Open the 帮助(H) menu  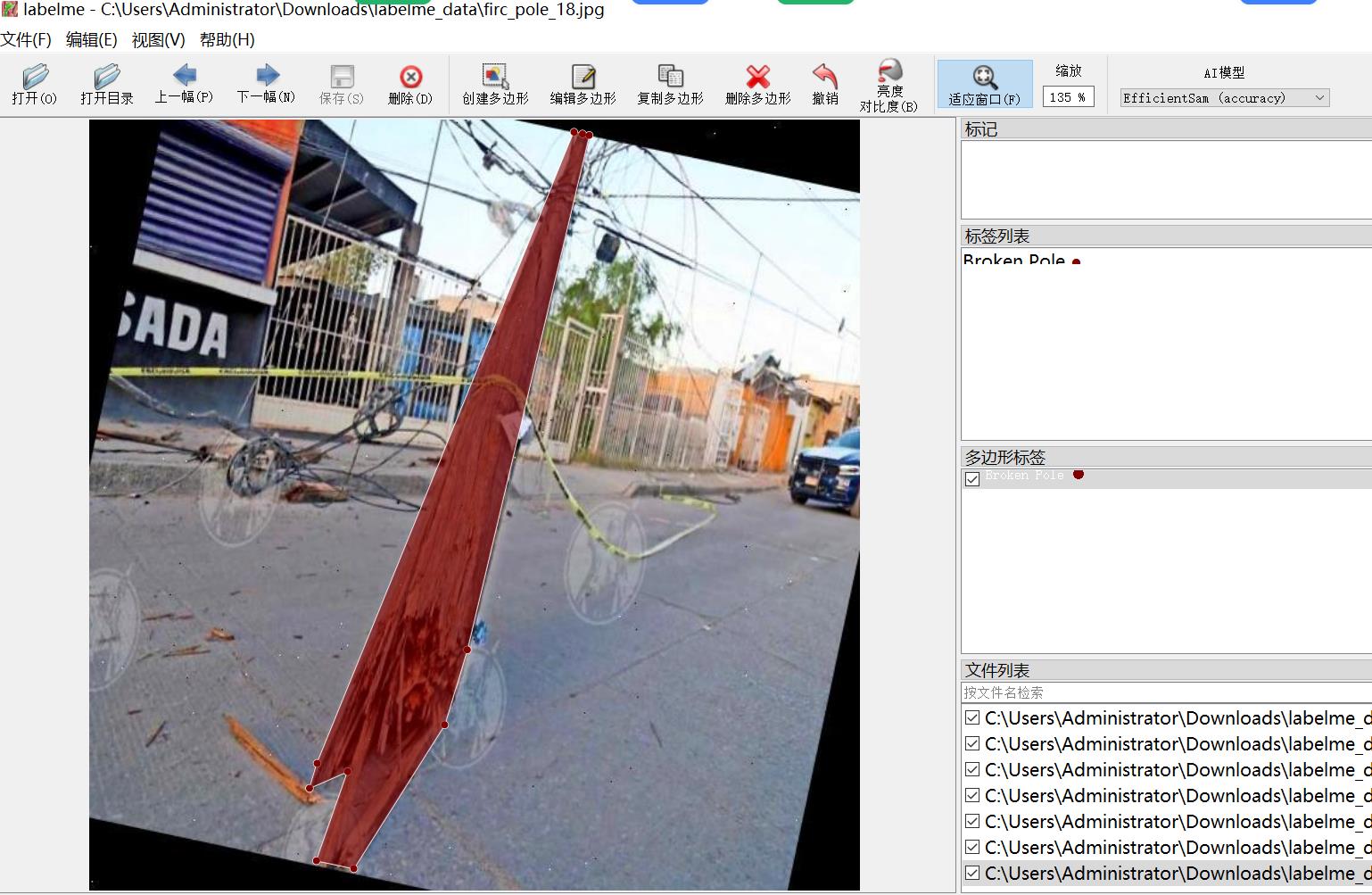(227, 39)
